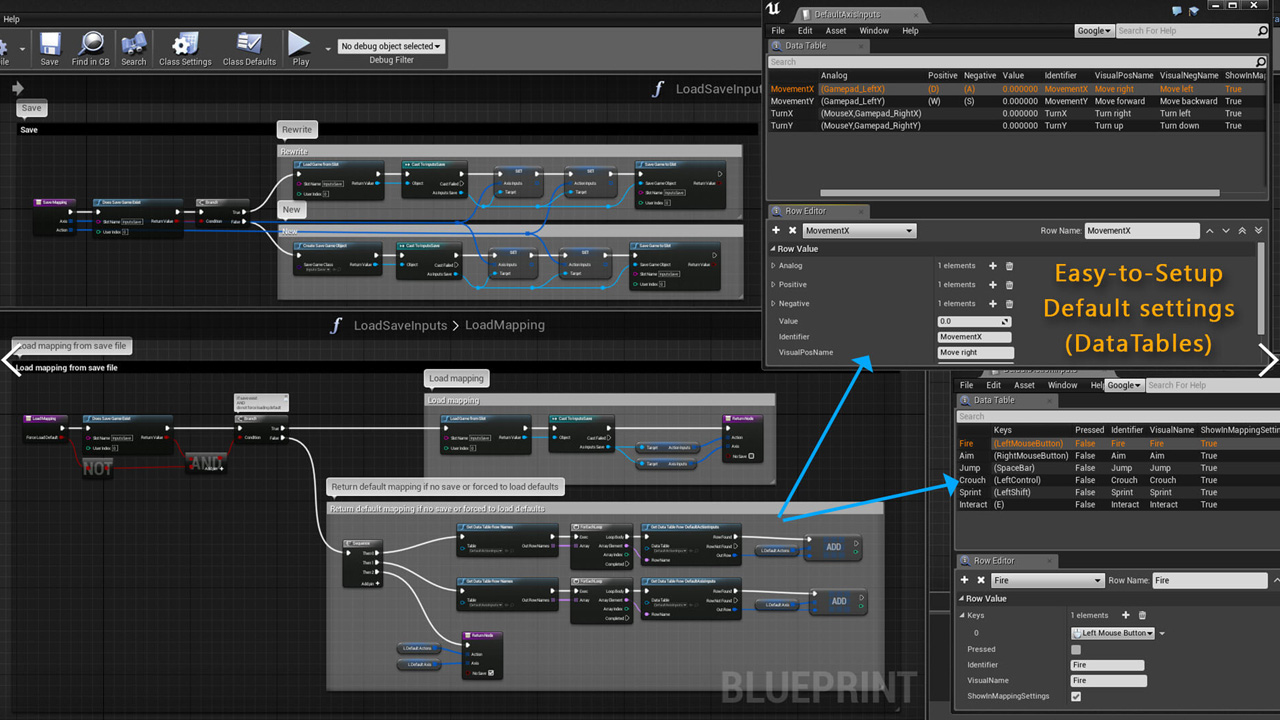This screenshot has width=1280, height=720.
Task: Click the Row Name field containing Fire
Action: coord(1208,580)
